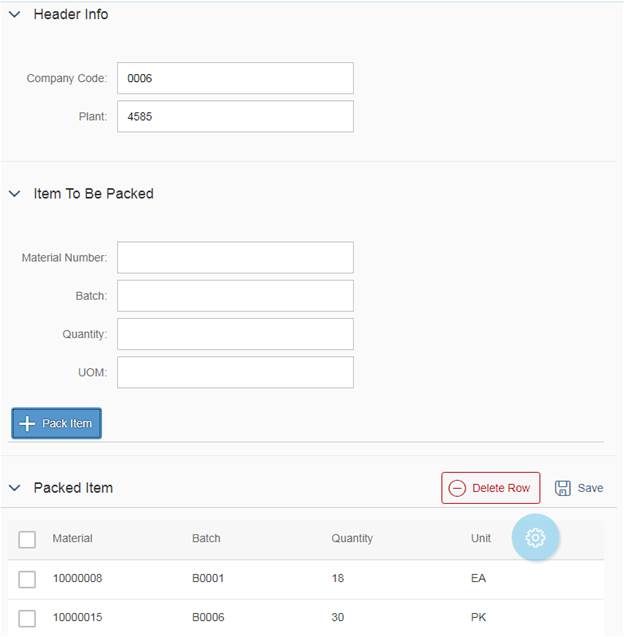The width and height of the screenshot is (624, 637).
Task: Collapse the Header Info section
Action: (x=15, y=15)
